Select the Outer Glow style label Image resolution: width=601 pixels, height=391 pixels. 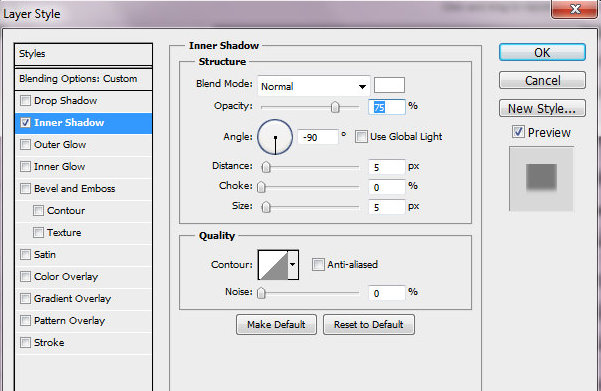[x=60, y=145]
